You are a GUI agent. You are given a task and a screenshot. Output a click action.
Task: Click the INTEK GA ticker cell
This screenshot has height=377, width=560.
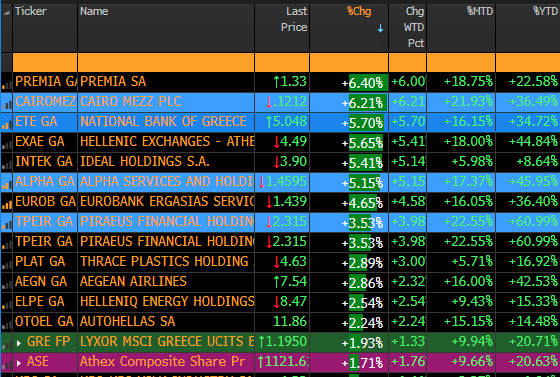click(45, 162)
